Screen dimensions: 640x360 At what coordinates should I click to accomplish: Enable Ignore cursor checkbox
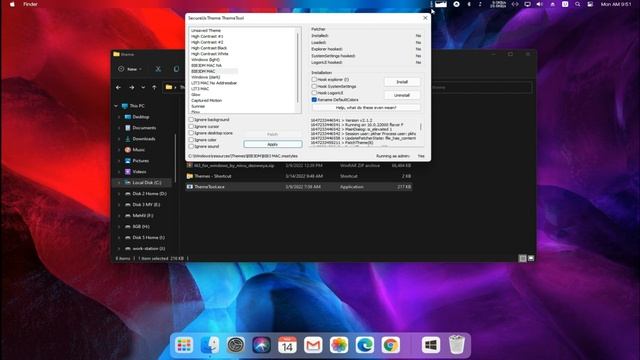click(191, 126)
